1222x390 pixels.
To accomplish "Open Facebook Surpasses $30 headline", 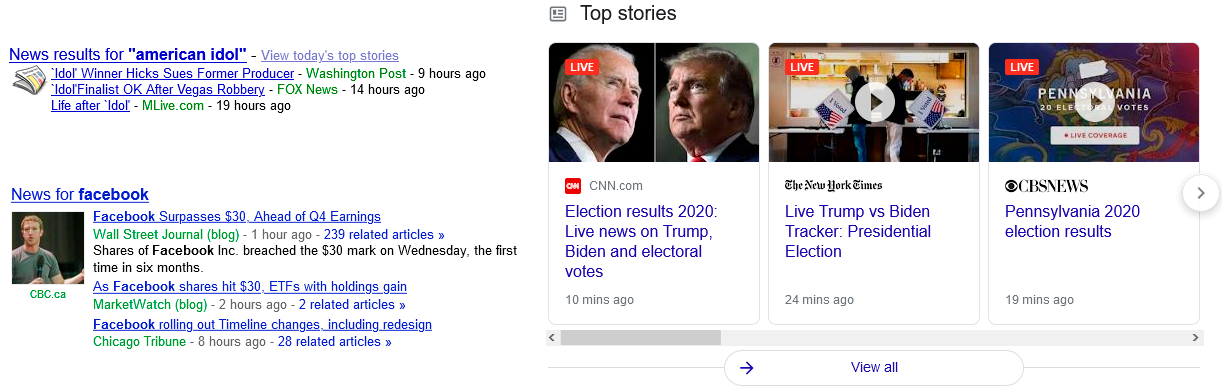I will coord(237,216).
